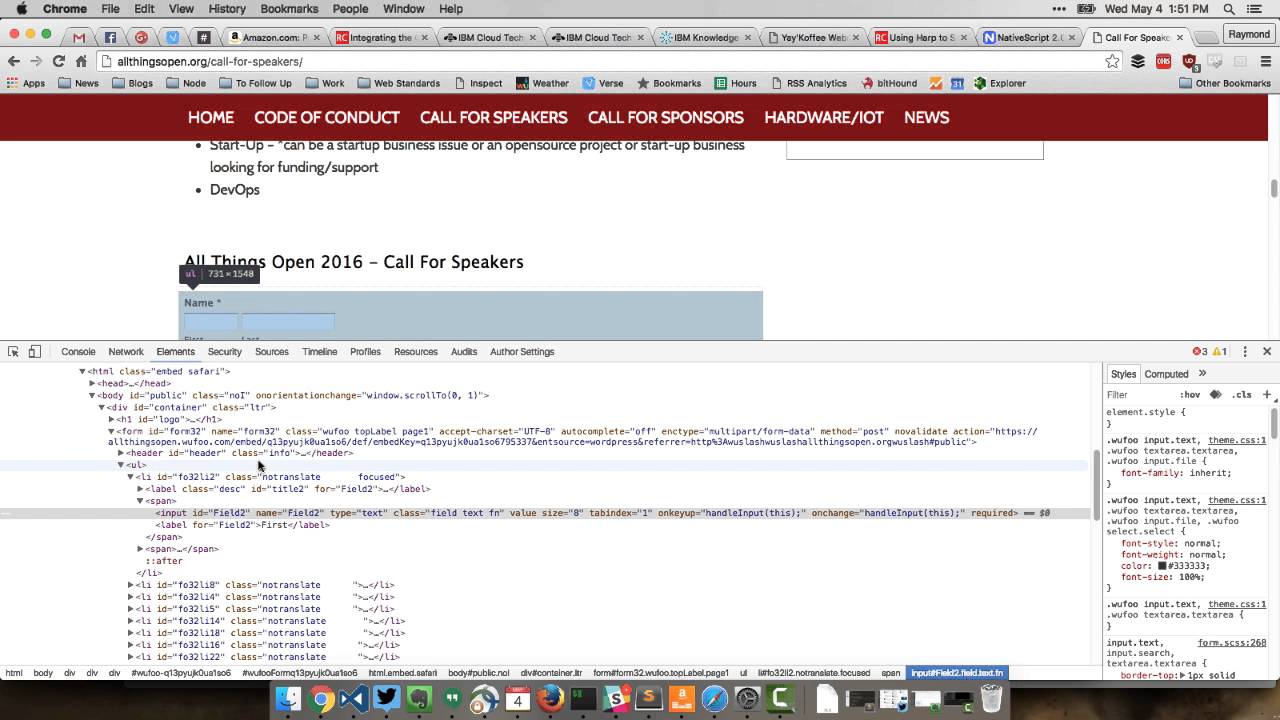Click the Chrome back arrow

(x=14, y=61)
